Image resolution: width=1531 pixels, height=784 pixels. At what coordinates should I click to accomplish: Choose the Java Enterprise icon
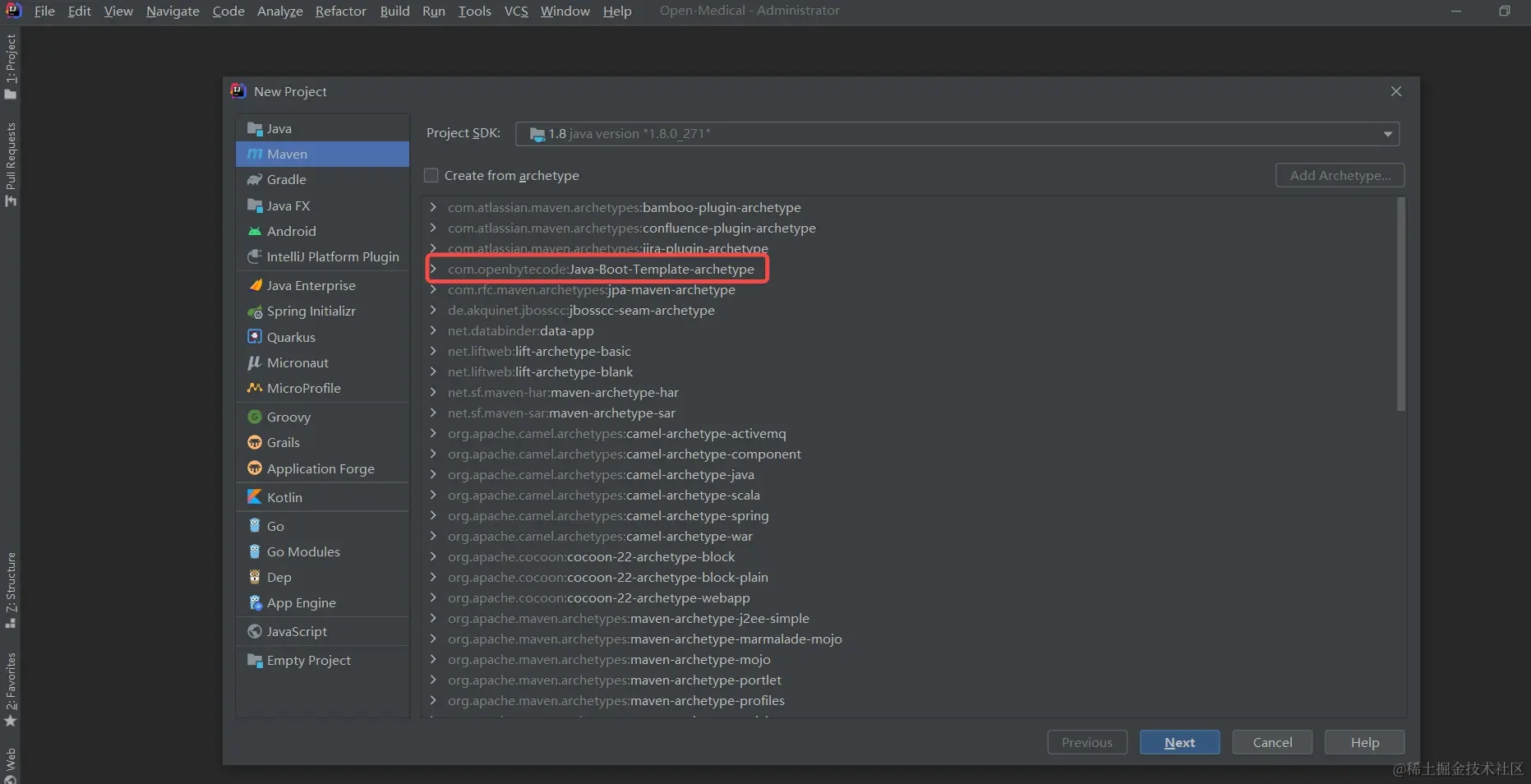click(255, 286)
